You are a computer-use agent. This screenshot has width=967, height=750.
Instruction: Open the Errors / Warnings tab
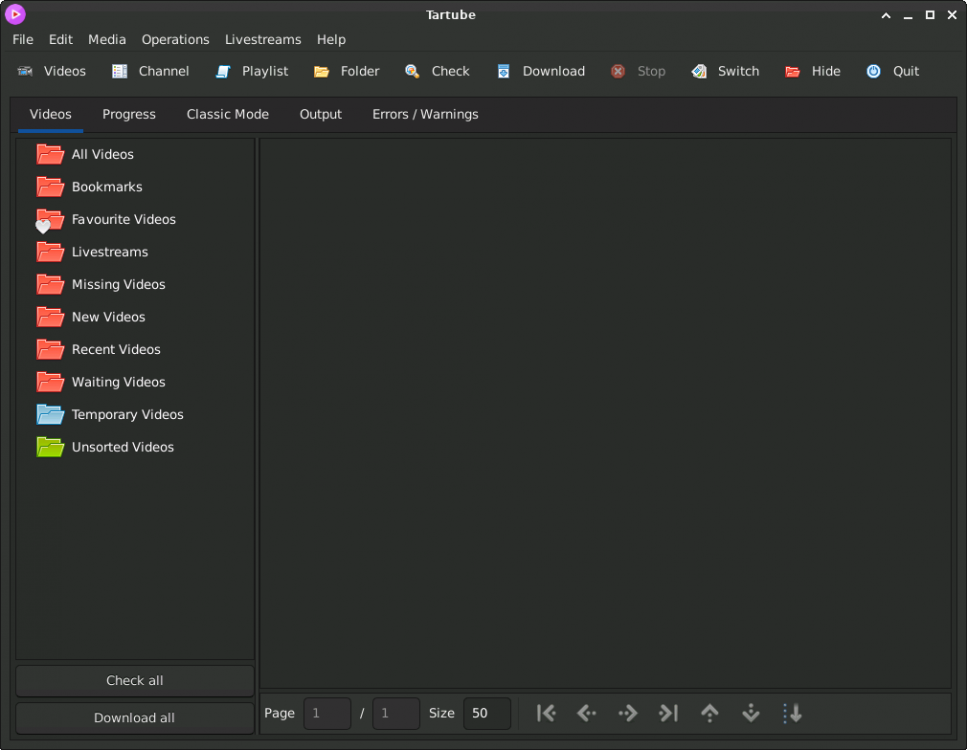click(425, 114)
